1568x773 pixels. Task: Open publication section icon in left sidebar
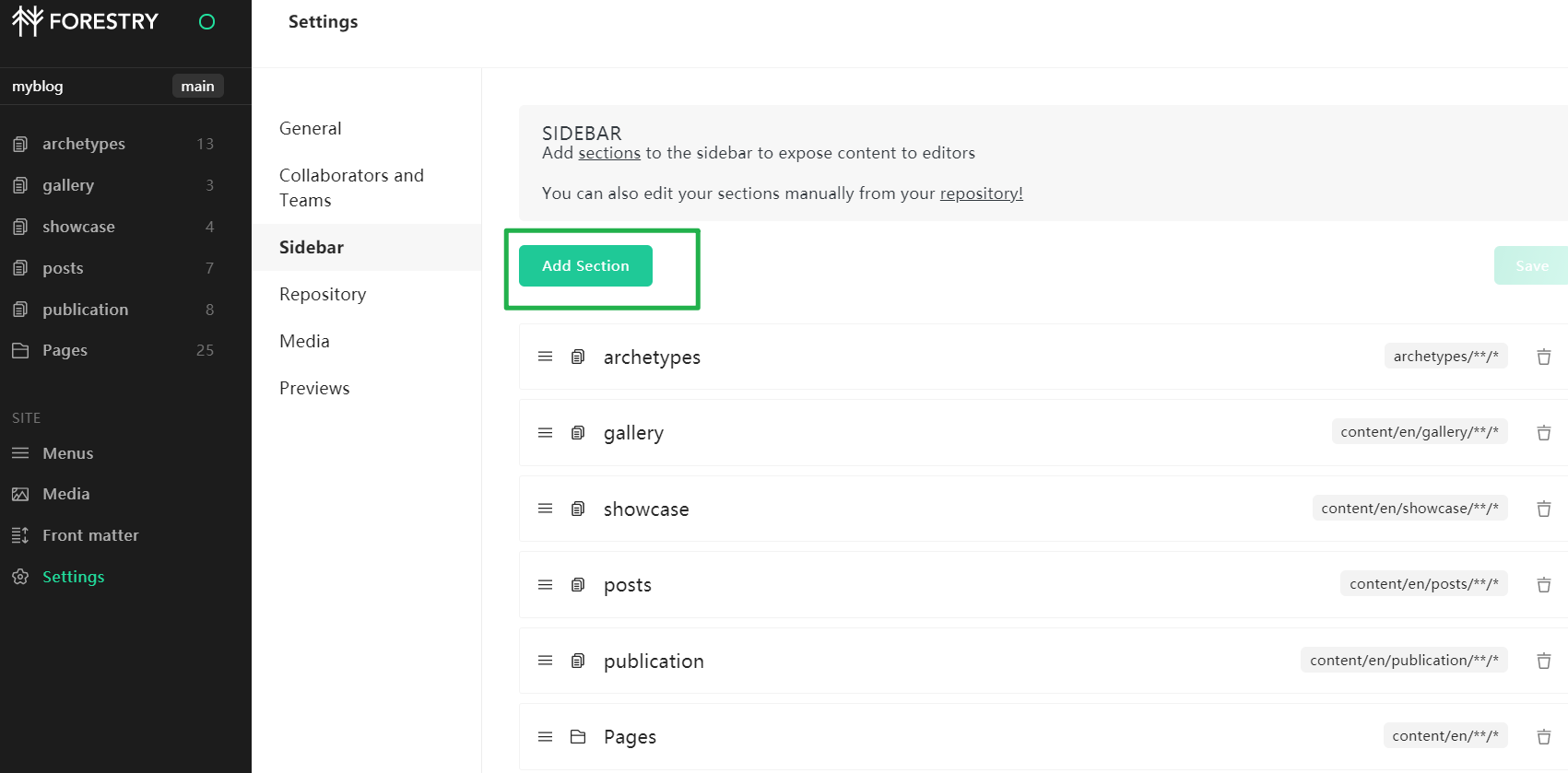20,310
